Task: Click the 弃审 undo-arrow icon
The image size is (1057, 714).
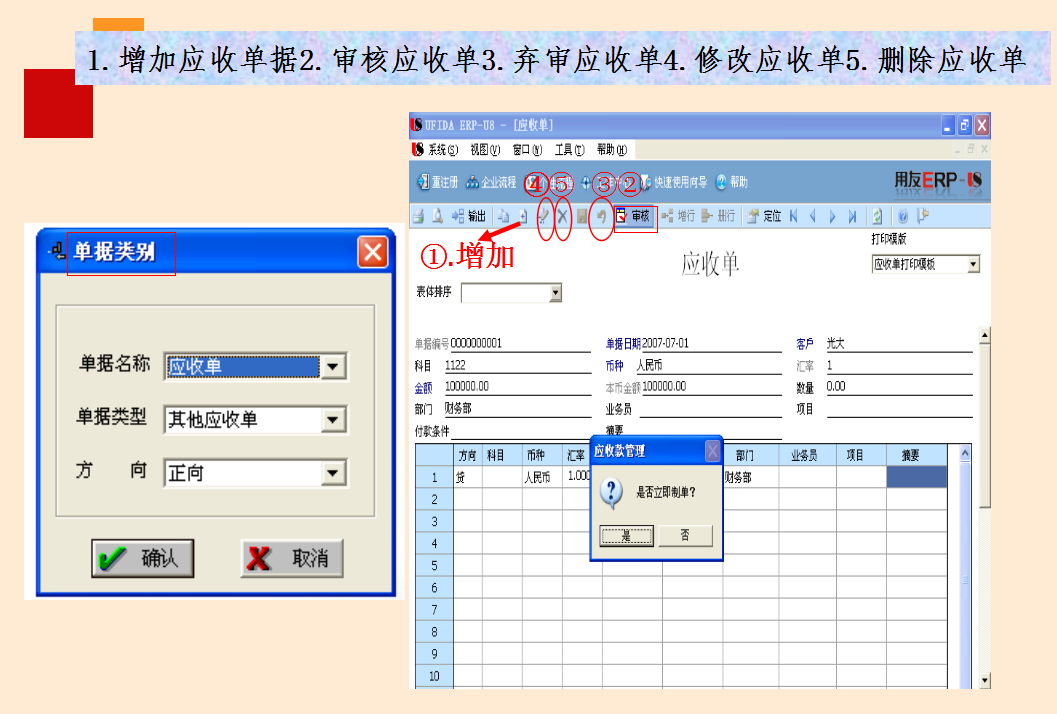Action: (x=601, y=216)
